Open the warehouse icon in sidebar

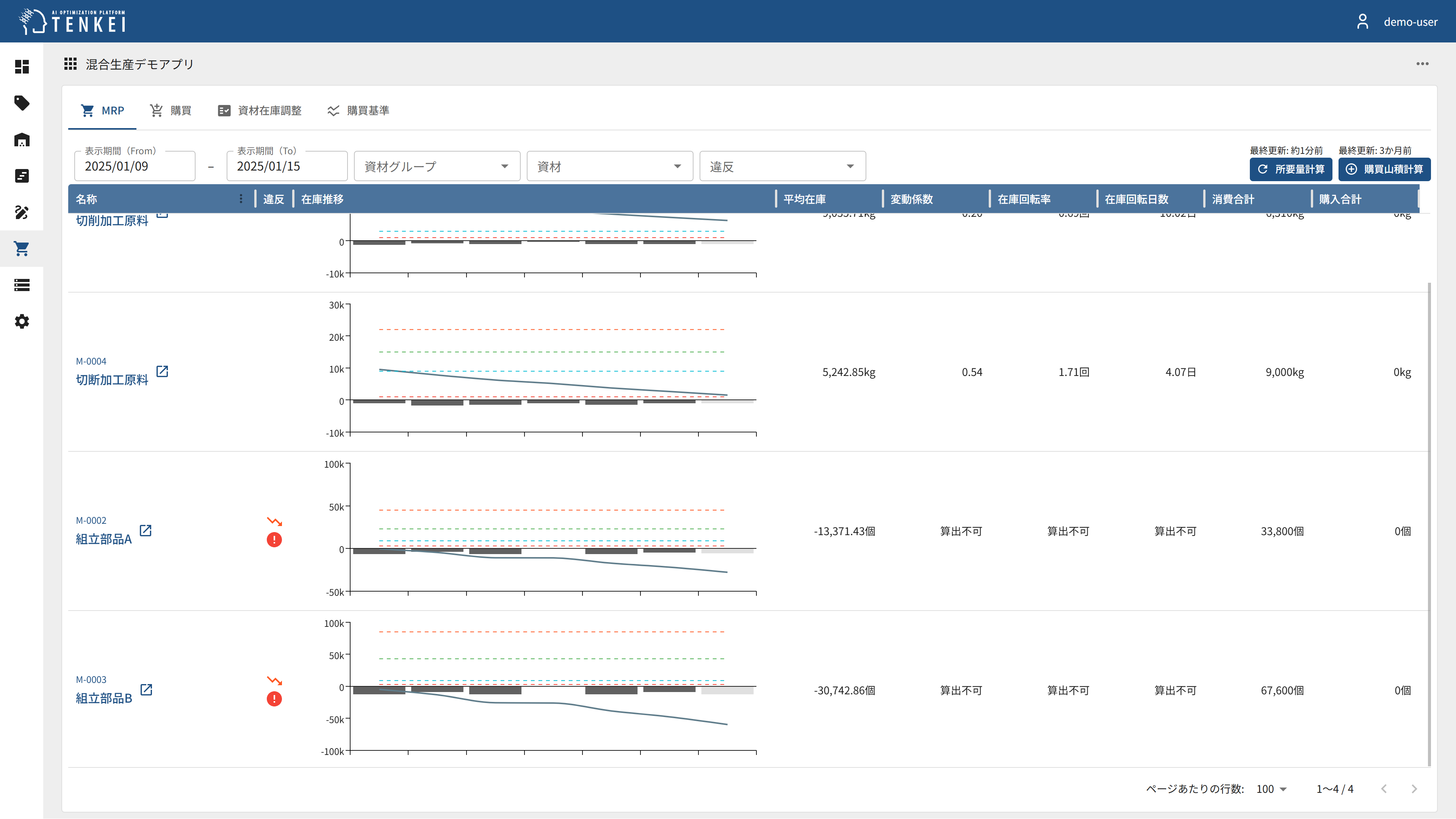(22, 139)
